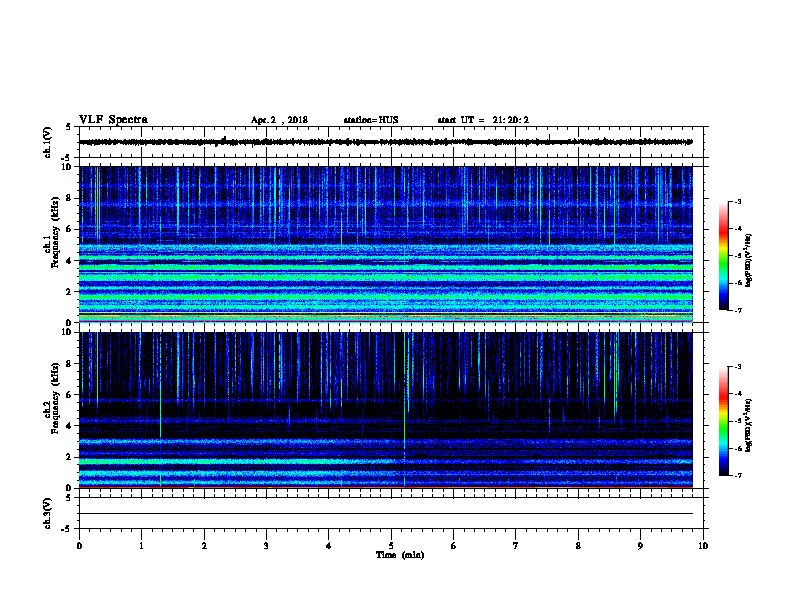Click the time axis tick label "7"

[x=516, y=546]
